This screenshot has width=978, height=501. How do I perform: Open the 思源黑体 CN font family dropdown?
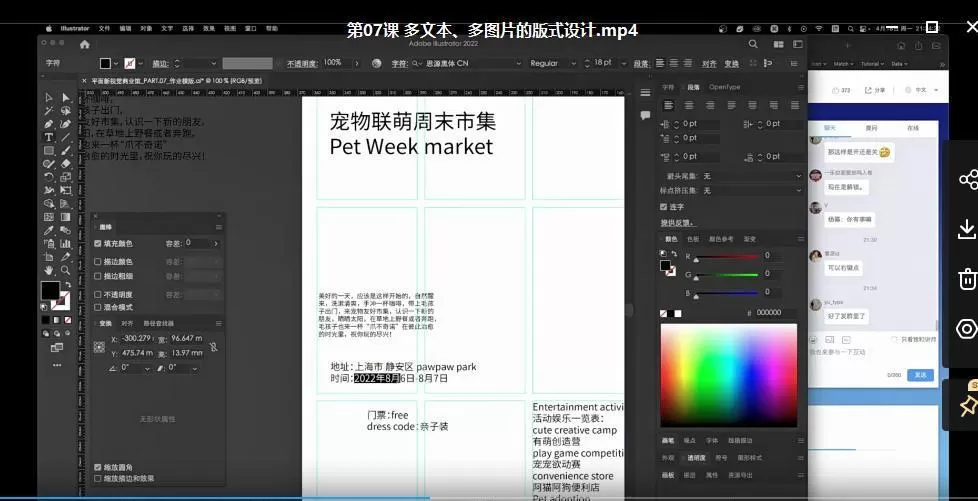pyautogui.click(x=518, y=64)
